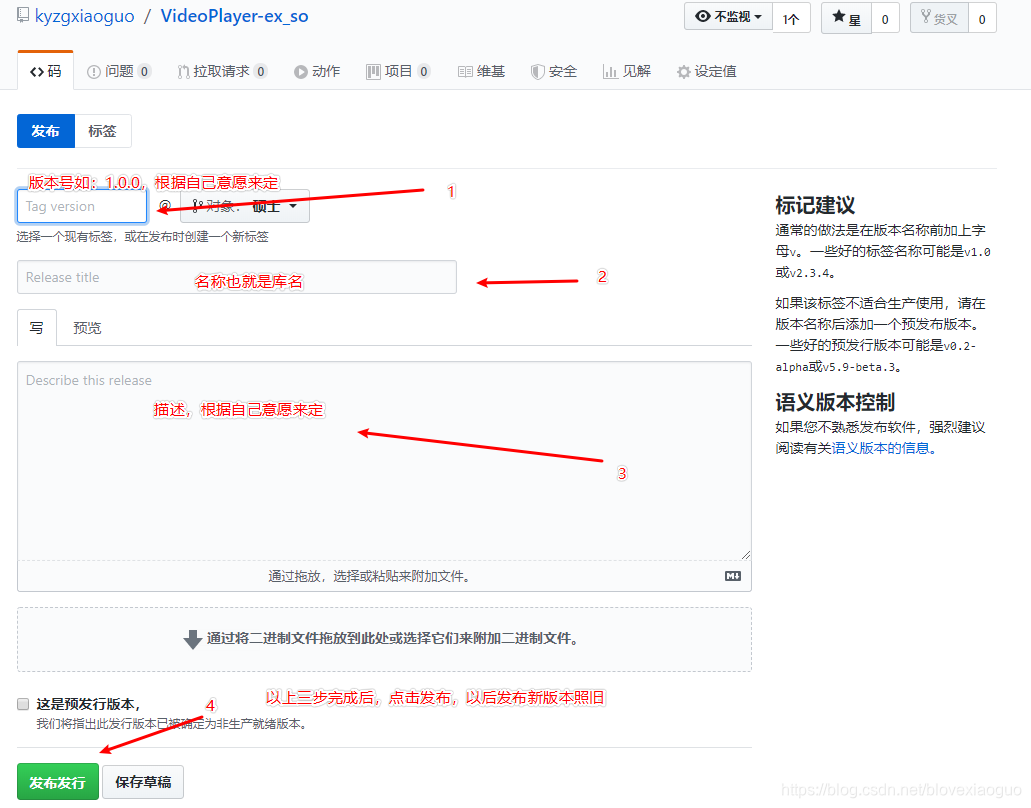The width and height of the screenshot is (1031, 808).
Task: Open the 维基 wiki tab
Action: (481, 71)
